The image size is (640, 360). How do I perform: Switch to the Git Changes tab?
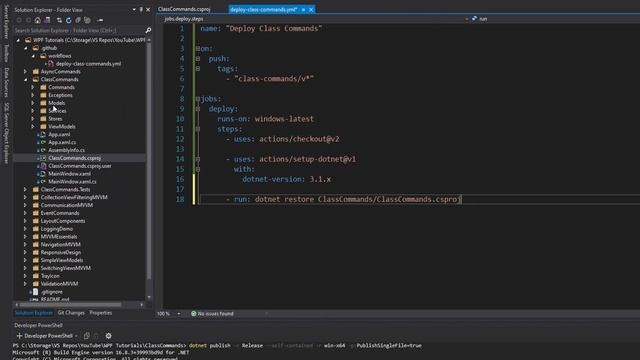pos(71,313)
